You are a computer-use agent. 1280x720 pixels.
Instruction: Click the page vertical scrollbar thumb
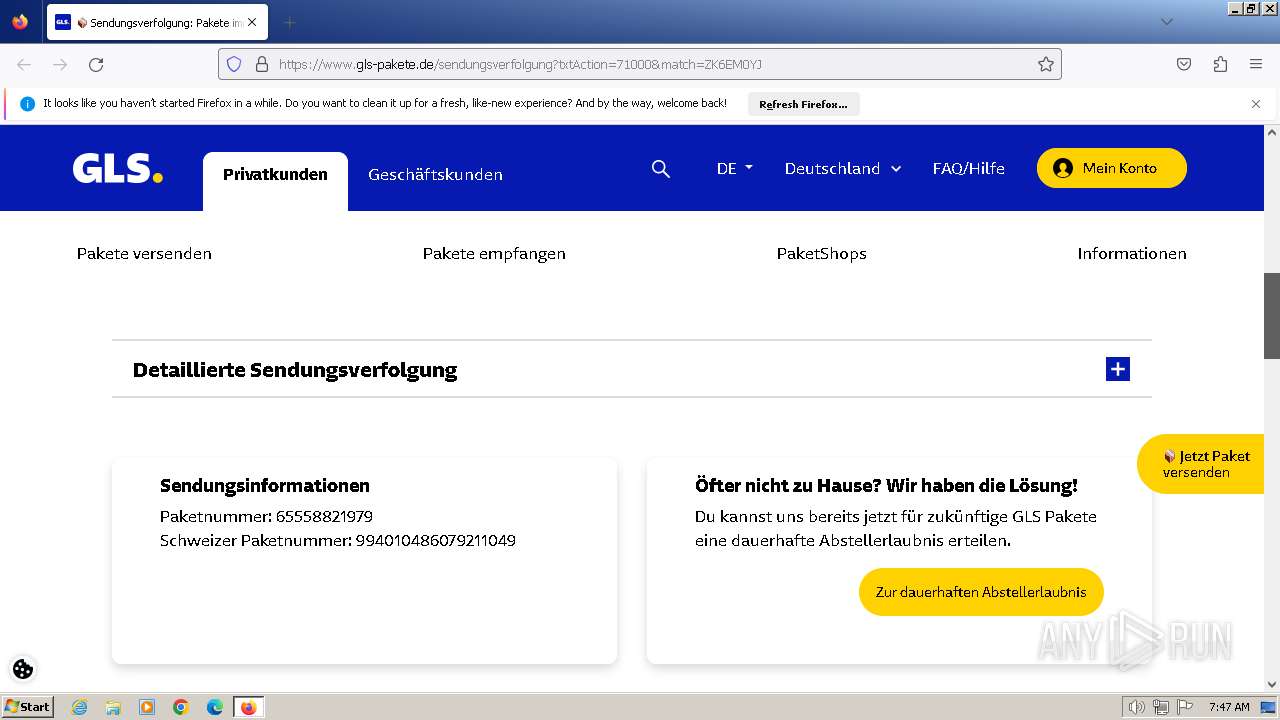(1272, 316)
